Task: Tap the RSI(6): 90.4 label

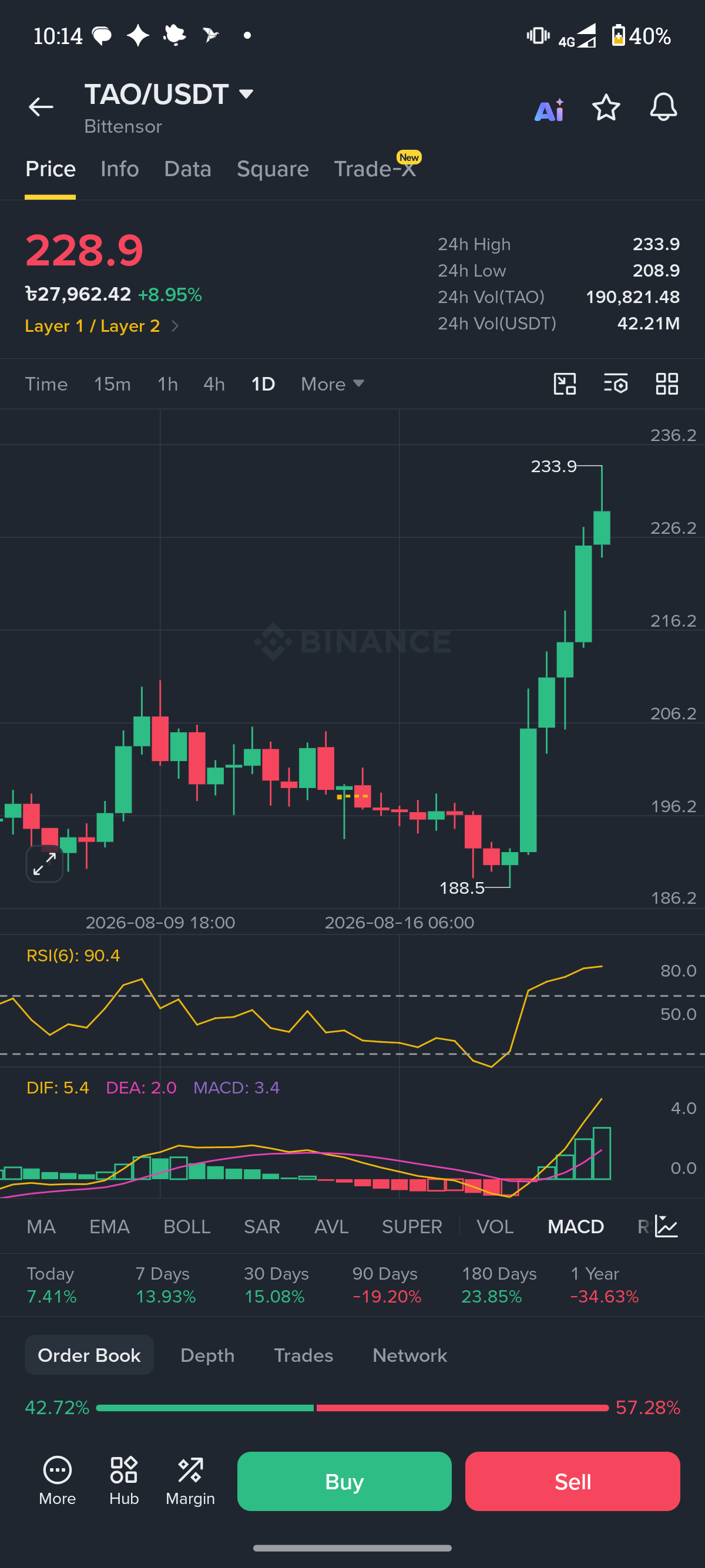Action: coord(73,955)
